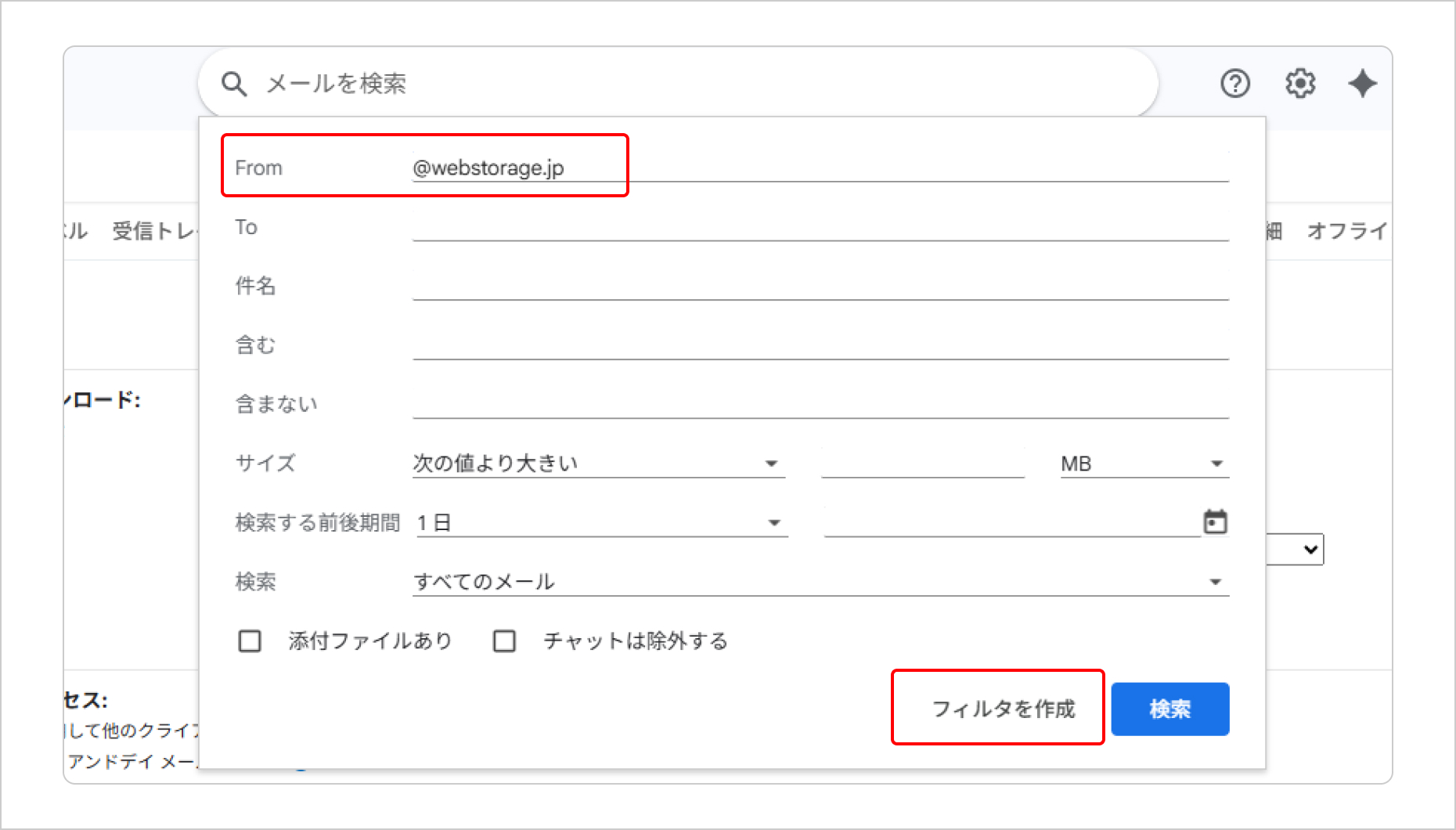Focus the 含まない text field

click(820, 404)
